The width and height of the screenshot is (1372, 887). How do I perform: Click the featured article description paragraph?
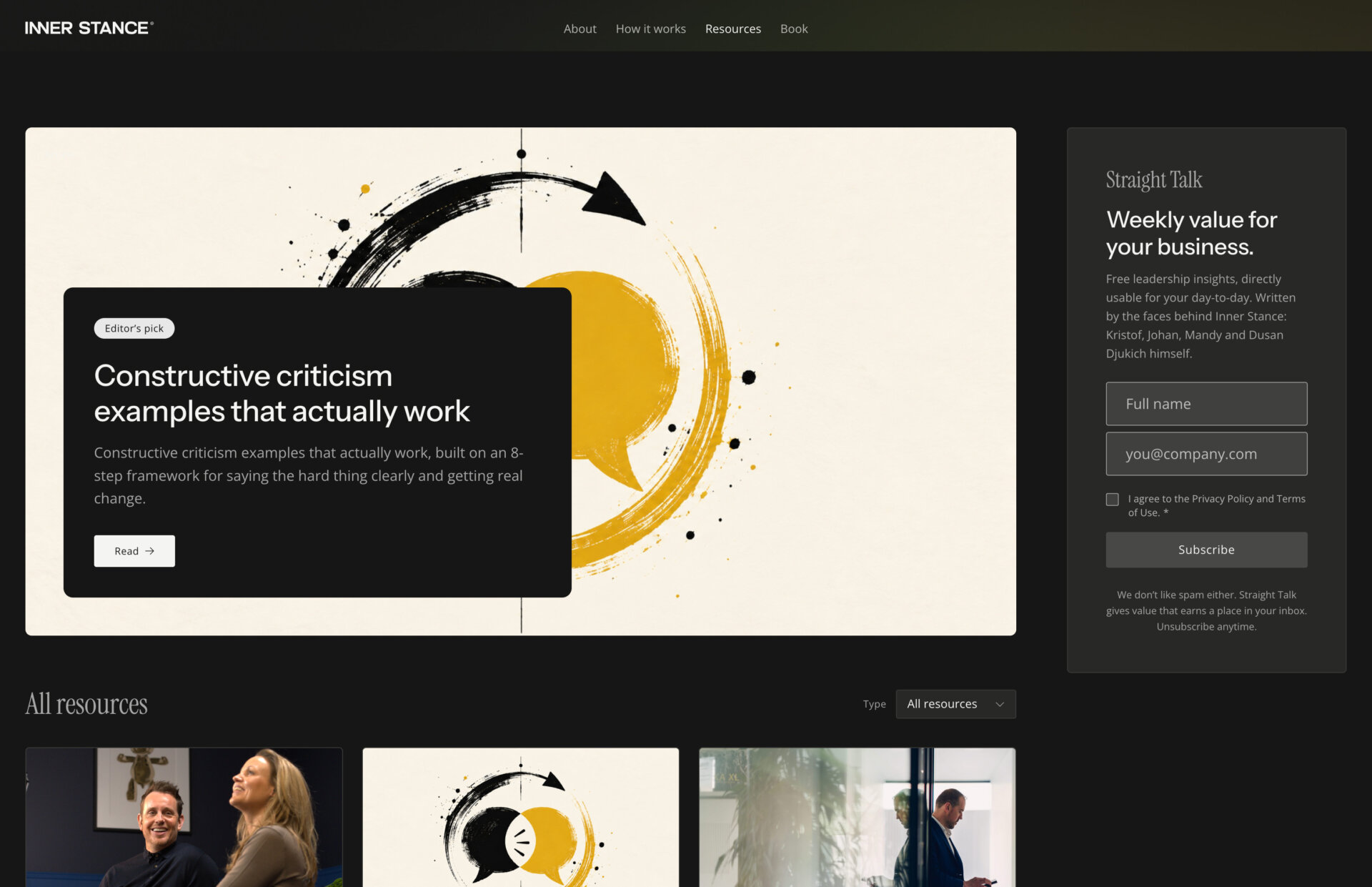coord(309,475)
